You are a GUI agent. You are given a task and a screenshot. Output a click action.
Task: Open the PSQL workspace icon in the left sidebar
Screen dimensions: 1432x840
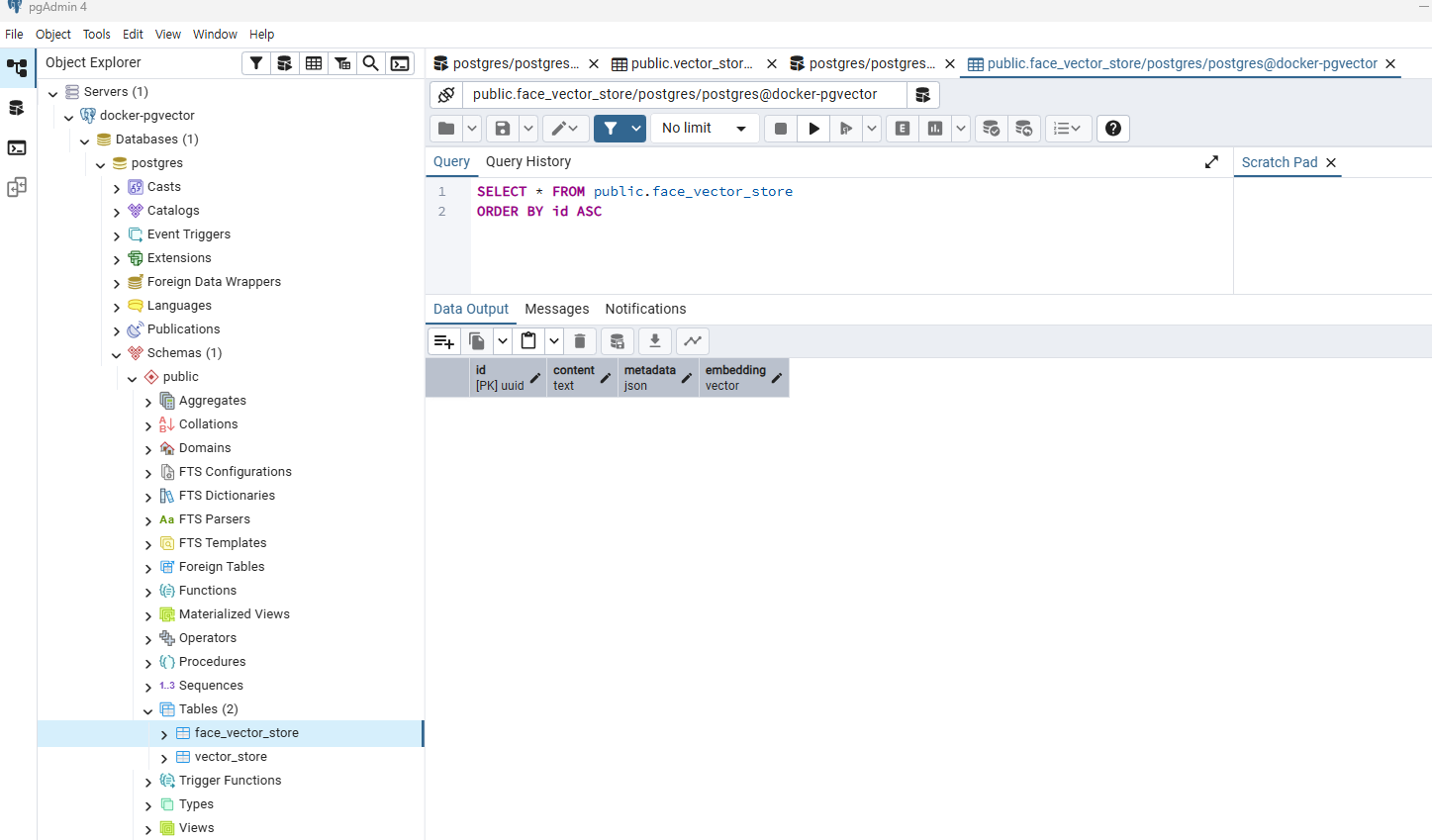click(17, 147)
